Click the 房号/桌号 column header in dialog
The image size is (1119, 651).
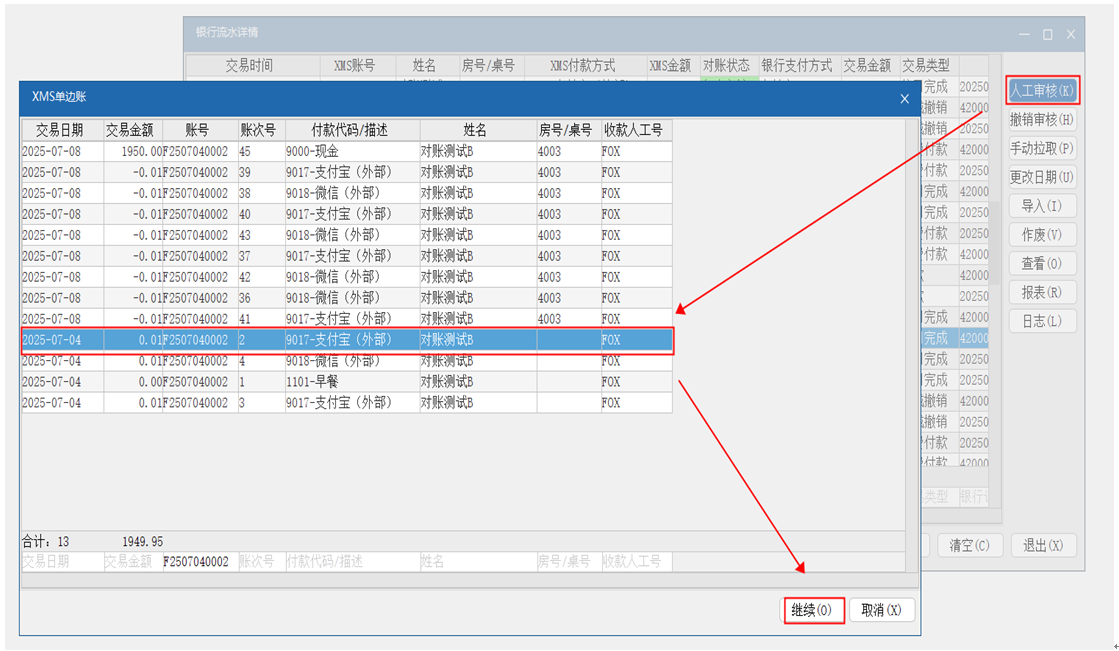(568, 130)
